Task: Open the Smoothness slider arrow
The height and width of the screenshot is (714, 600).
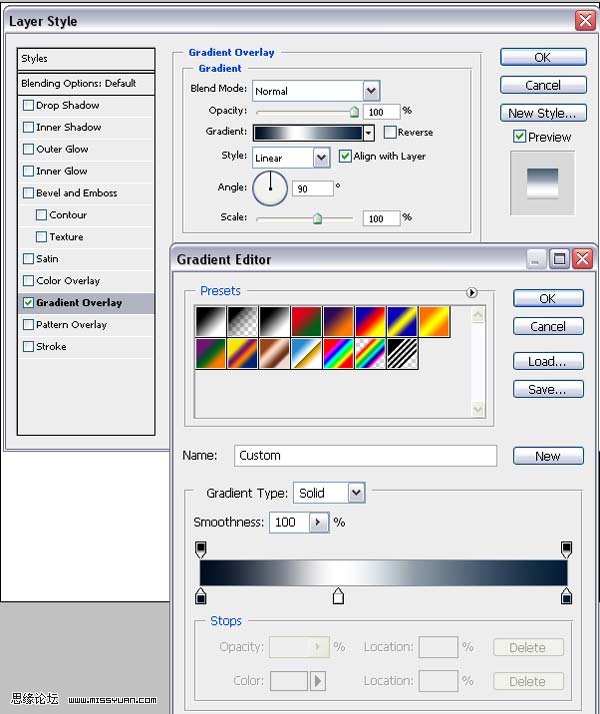Action: [x=319, y=522]
